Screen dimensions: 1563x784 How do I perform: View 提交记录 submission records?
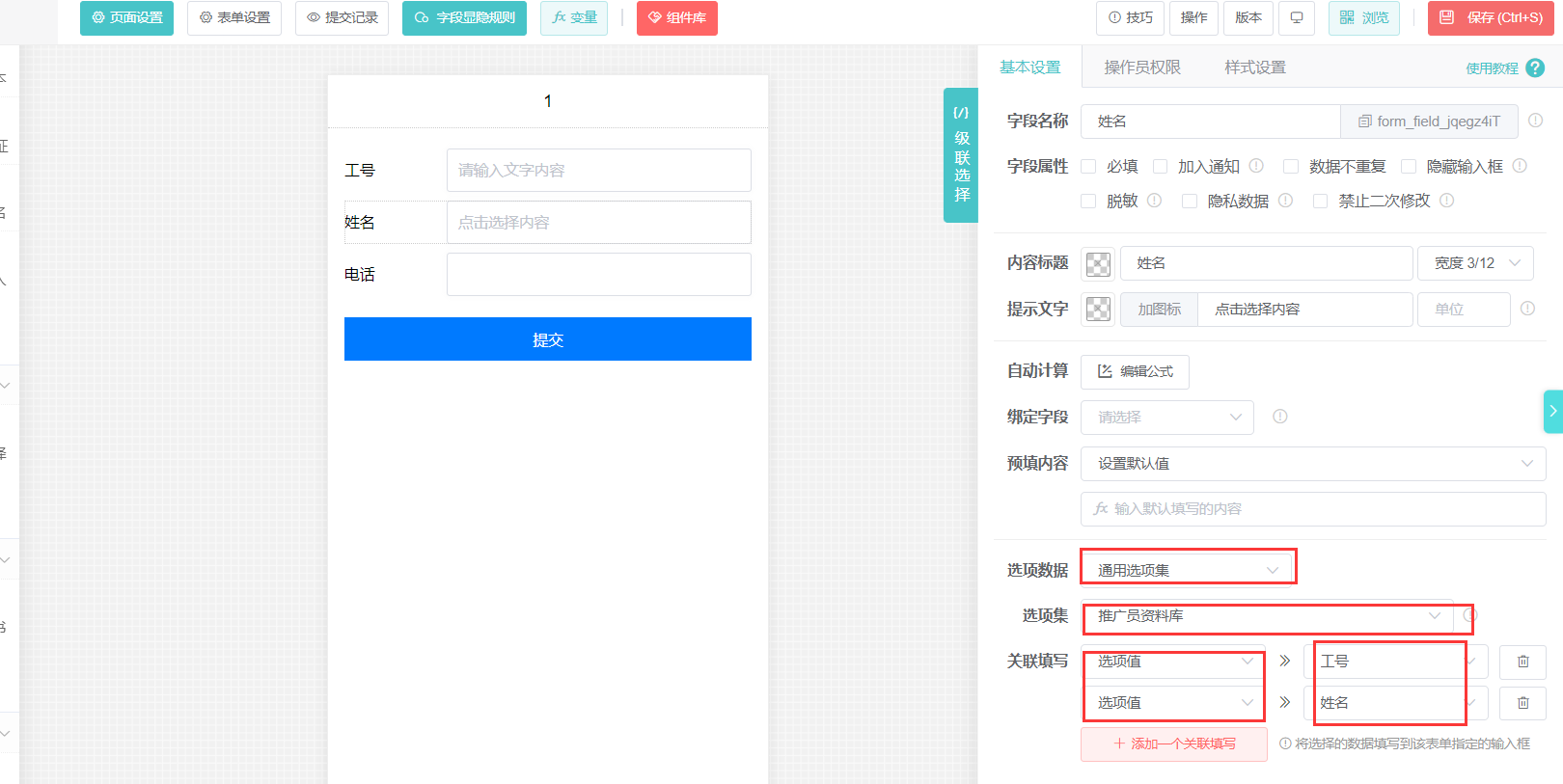[x=342, y=18]
